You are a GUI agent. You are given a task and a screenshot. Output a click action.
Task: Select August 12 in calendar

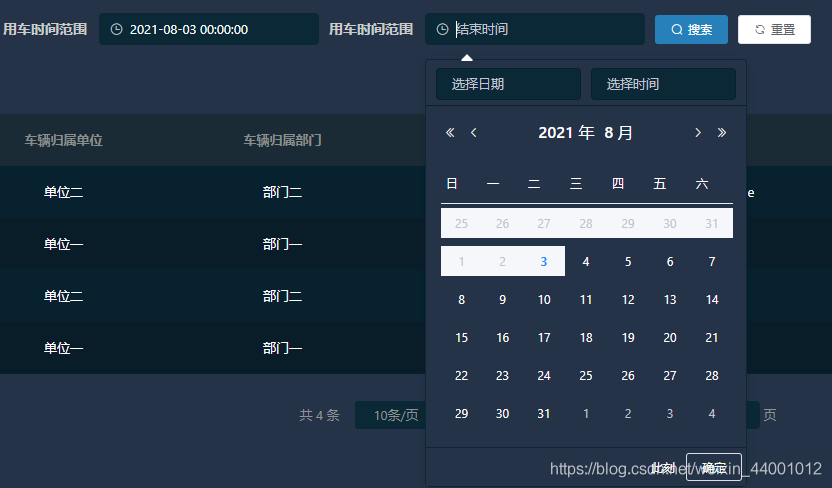[x=628, y=300]
